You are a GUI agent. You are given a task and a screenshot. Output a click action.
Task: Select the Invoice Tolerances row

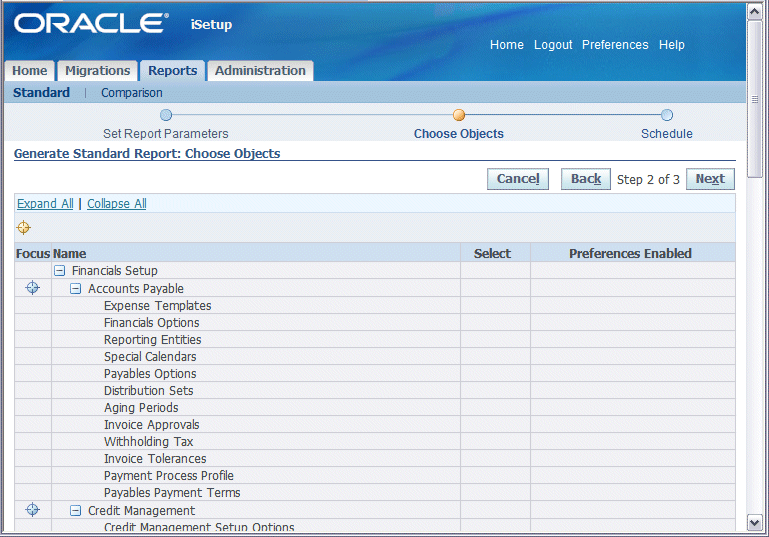pos(375,459)
